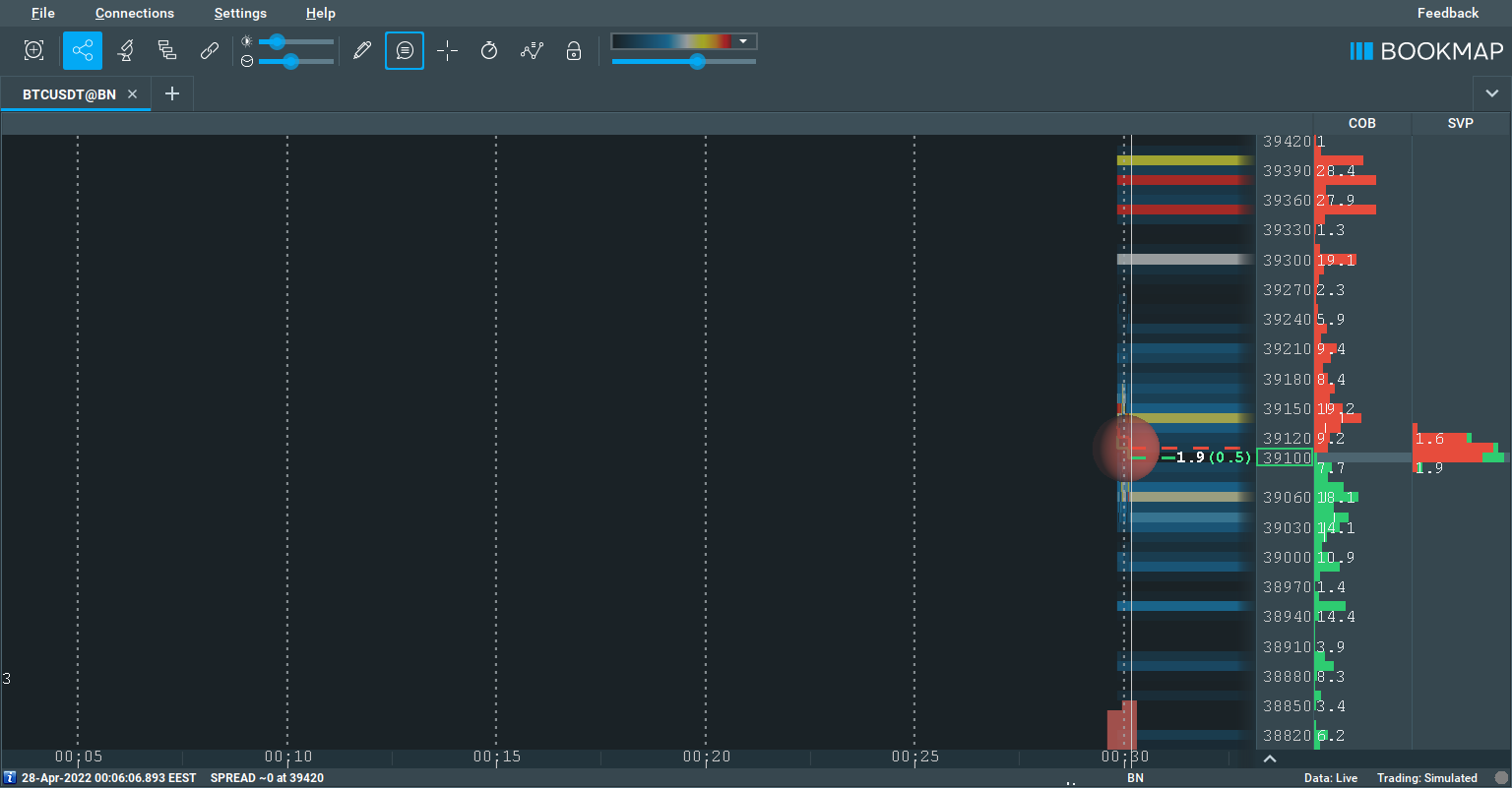Add a new chart tab with plus button
The image size is (1512, 788).
click(172, 94)
